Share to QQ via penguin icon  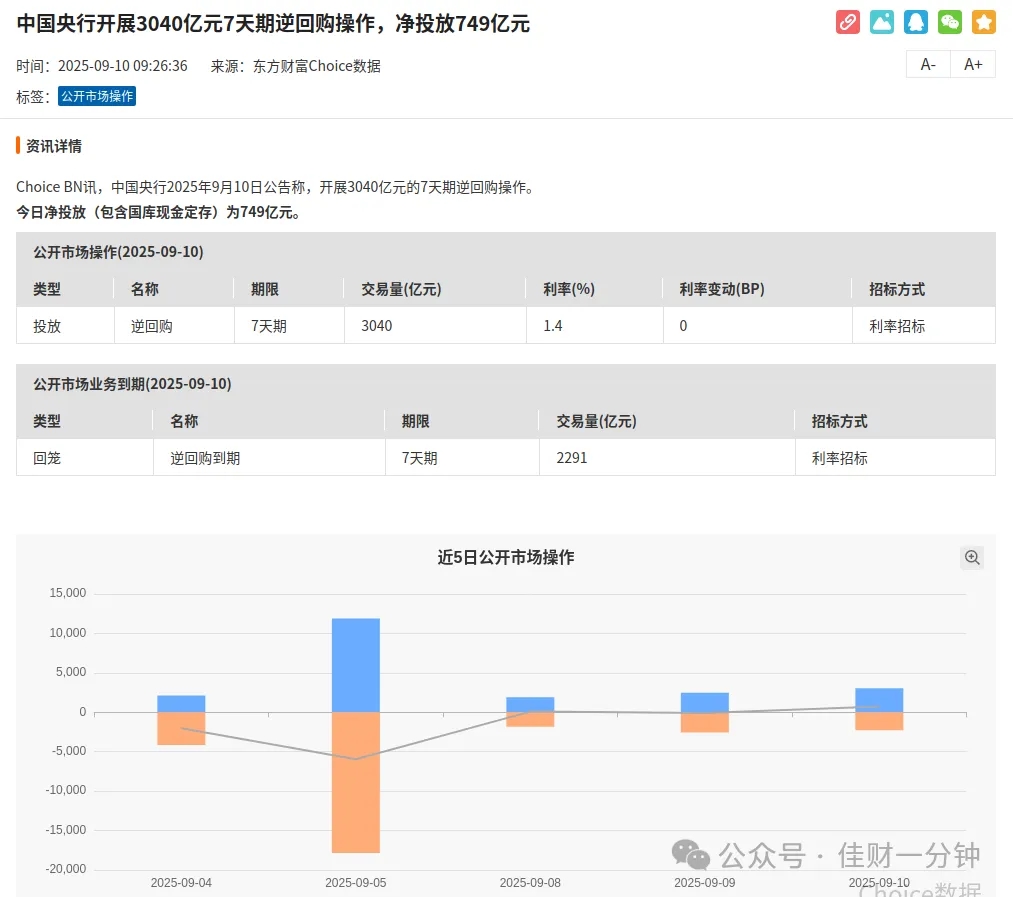click(x=915, y=22)
